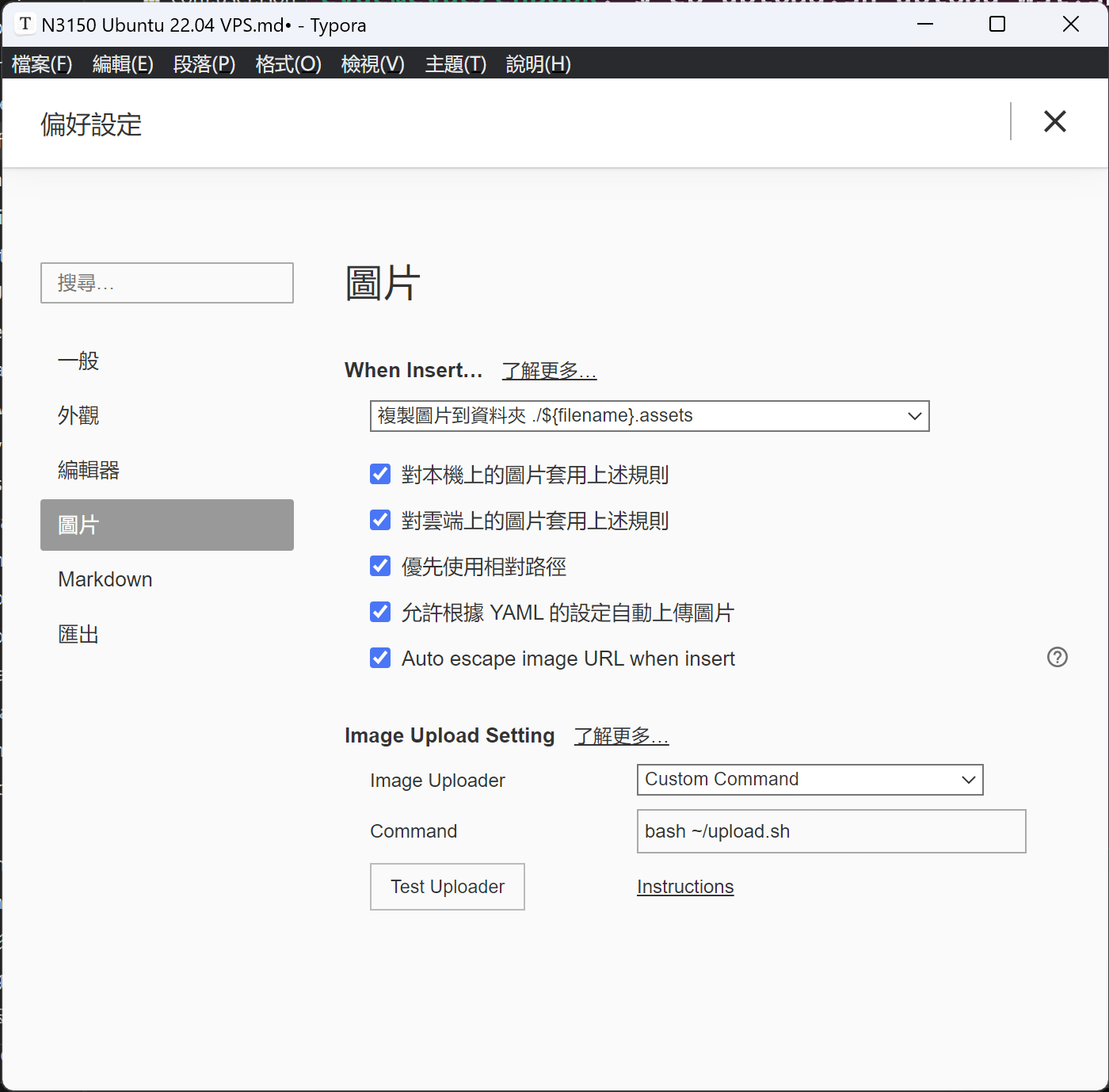The height and width of the screenshot is (1092, 1109).
Task: Open the 格式(O) menu
Action: coord(288,64)
